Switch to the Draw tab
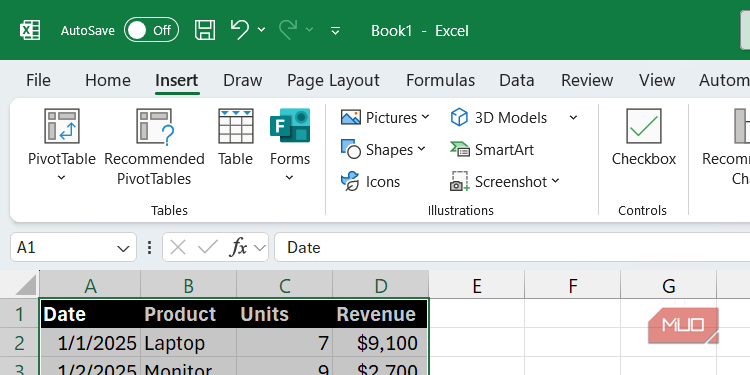This screenshot has width=750, height=375. pyautogui.click(x=243, y=80)
